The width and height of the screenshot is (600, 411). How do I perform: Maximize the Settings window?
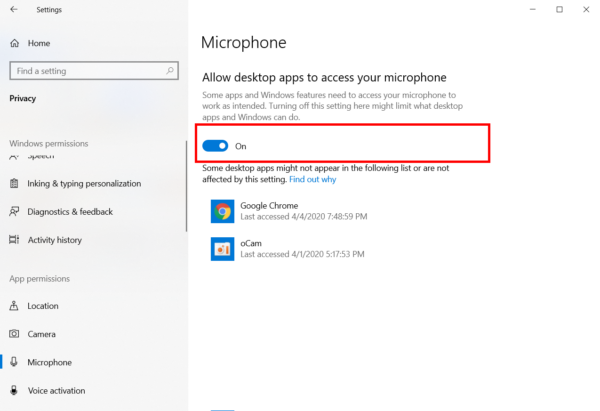click(x=559, y=10)
